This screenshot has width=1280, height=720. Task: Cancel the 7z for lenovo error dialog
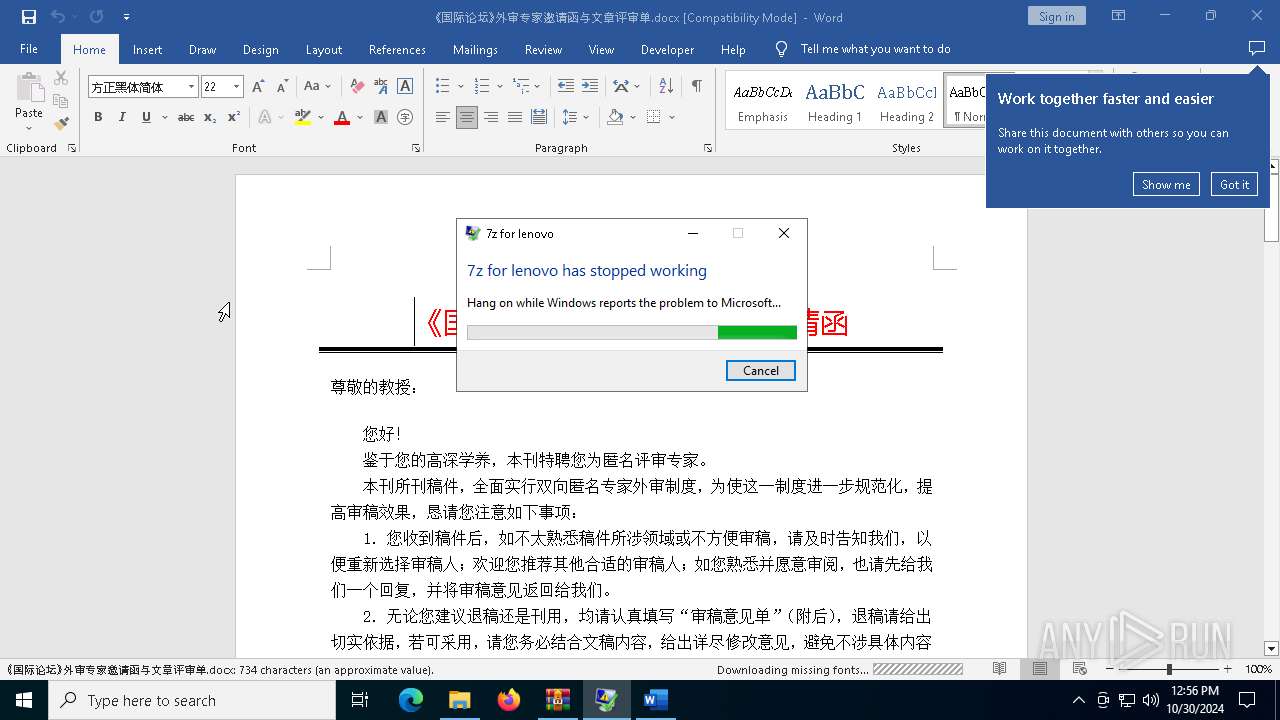[761, 370]
